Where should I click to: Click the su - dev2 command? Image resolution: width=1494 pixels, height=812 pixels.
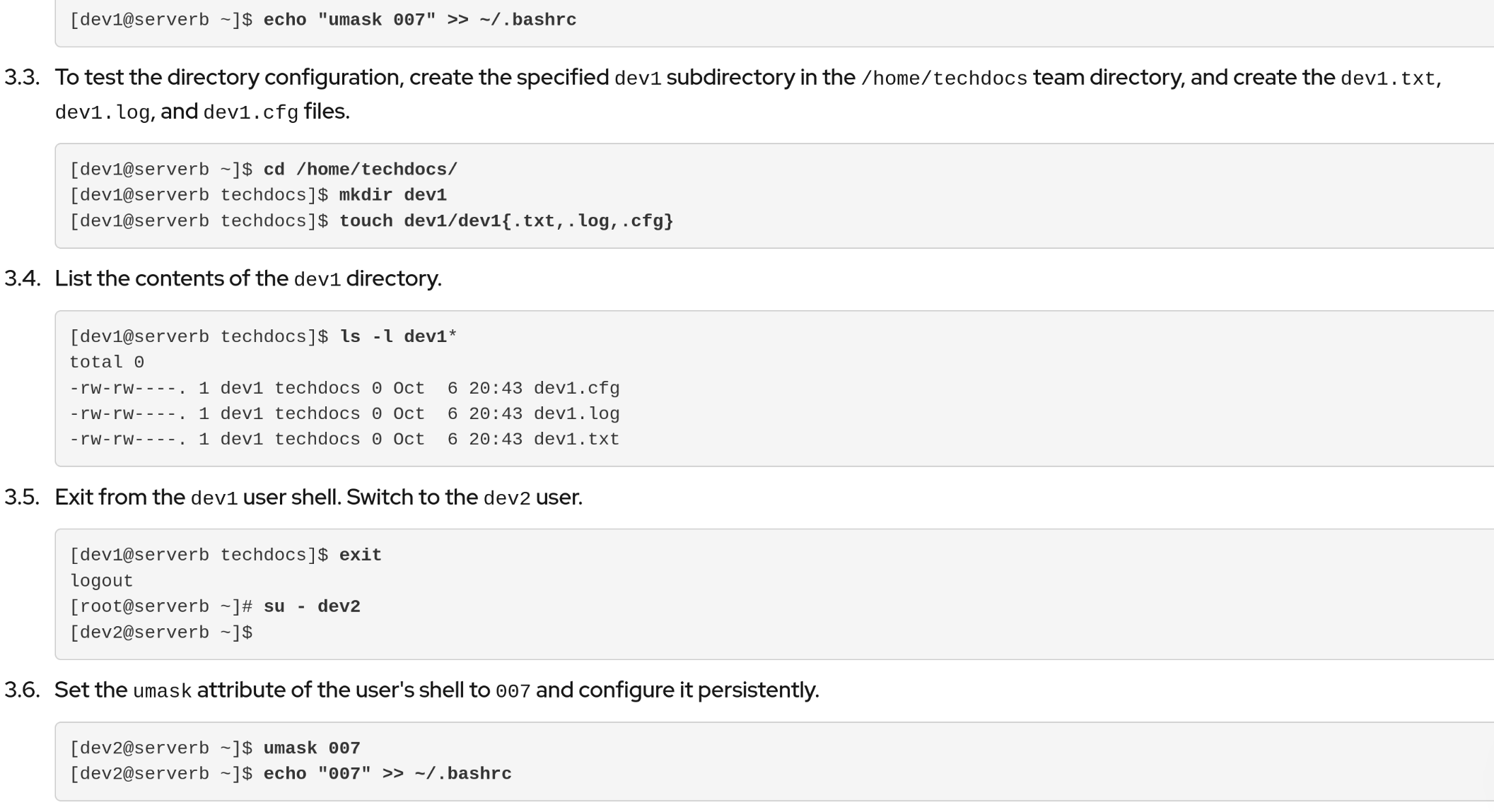[312, 607]
